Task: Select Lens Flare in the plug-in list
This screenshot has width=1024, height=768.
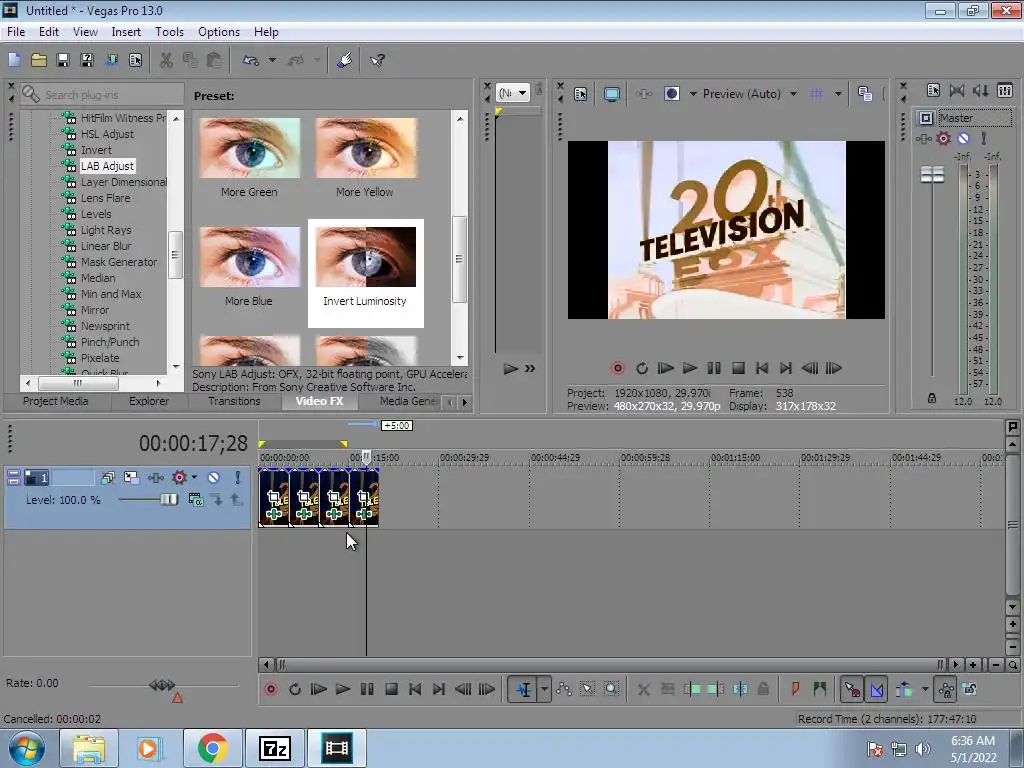Action: click(x=105, y=198)
